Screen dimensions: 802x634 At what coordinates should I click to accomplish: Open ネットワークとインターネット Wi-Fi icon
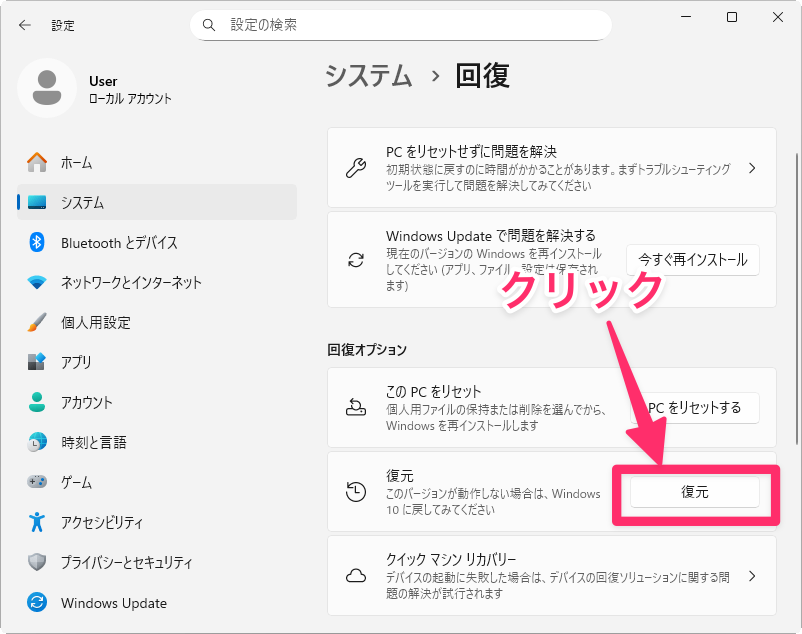37,282
